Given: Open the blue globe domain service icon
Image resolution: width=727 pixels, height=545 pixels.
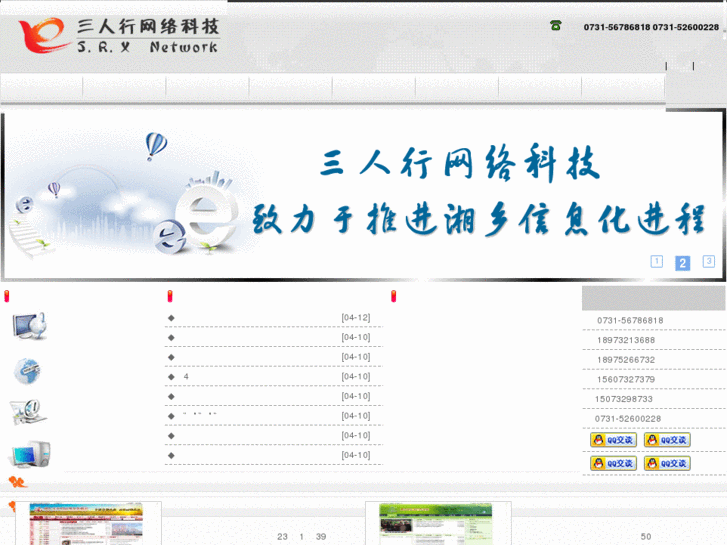Looking at the screenshot, I should click(27, 371).
